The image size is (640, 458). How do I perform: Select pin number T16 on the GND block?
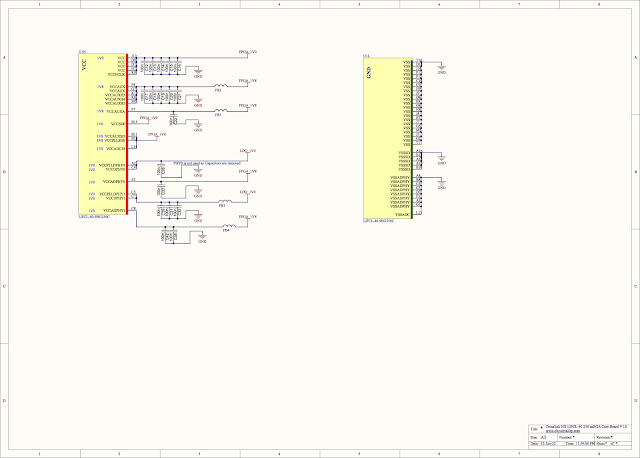pos(419,60)
